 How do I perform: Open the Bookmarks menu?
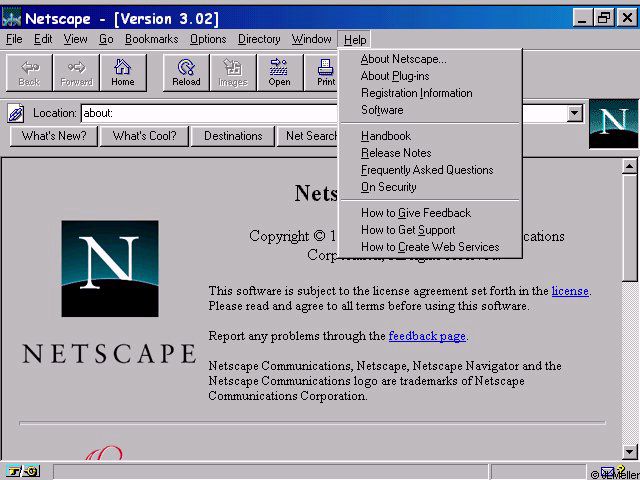[151, 39]
